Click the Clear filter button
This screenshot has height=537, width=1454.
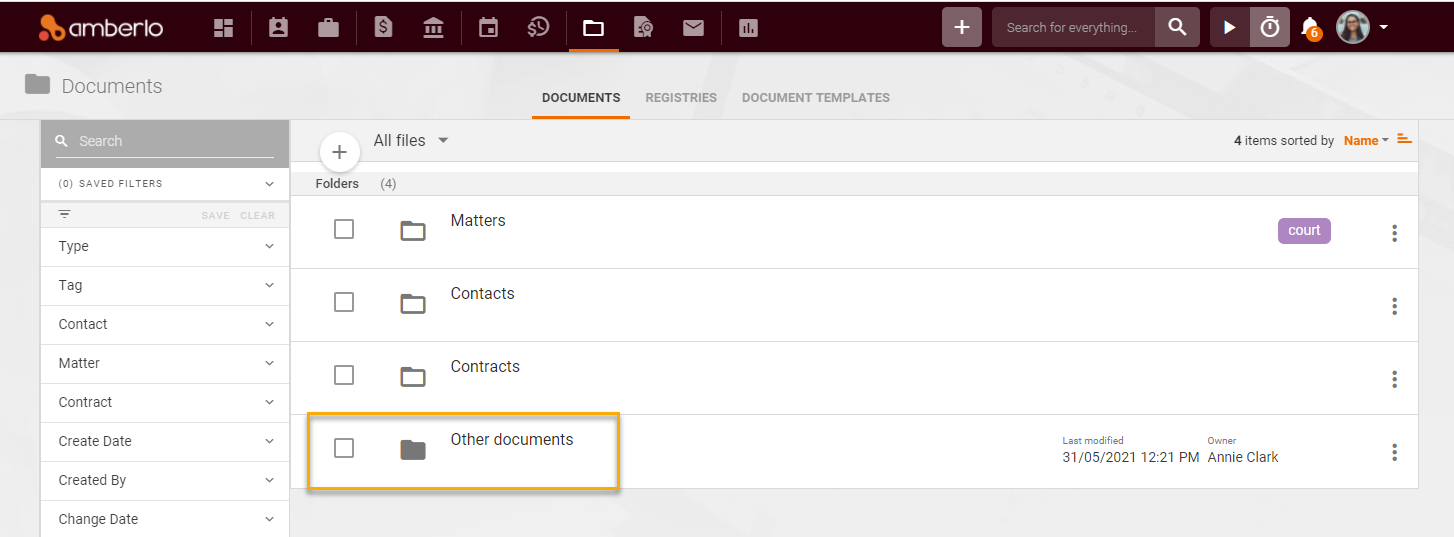click(257, 215)
